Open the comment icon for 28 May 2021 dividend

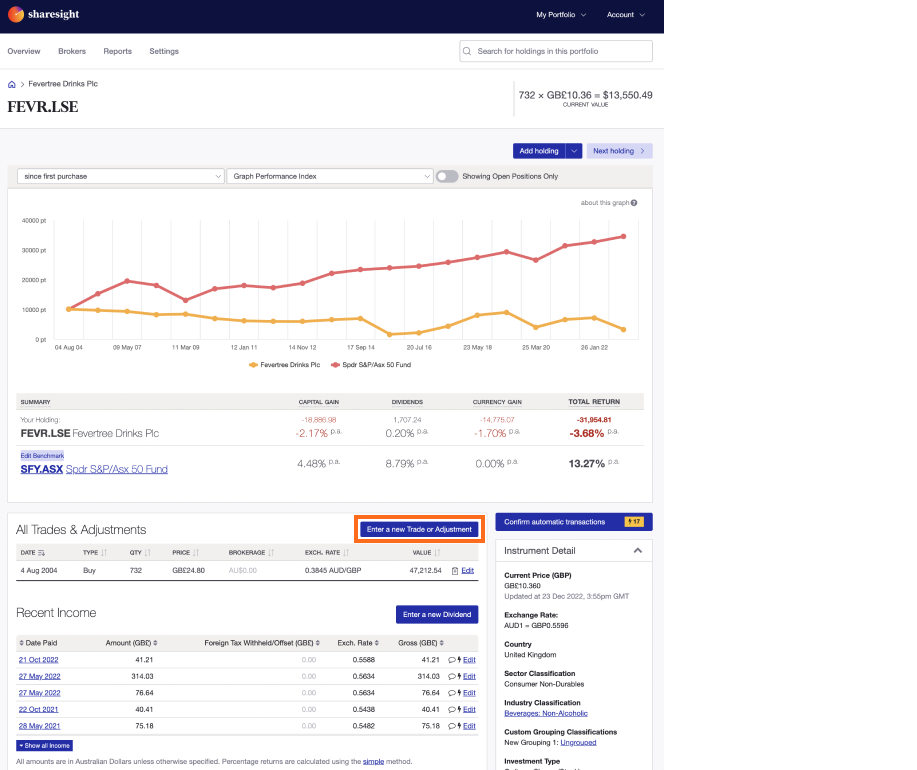(451, 726)
